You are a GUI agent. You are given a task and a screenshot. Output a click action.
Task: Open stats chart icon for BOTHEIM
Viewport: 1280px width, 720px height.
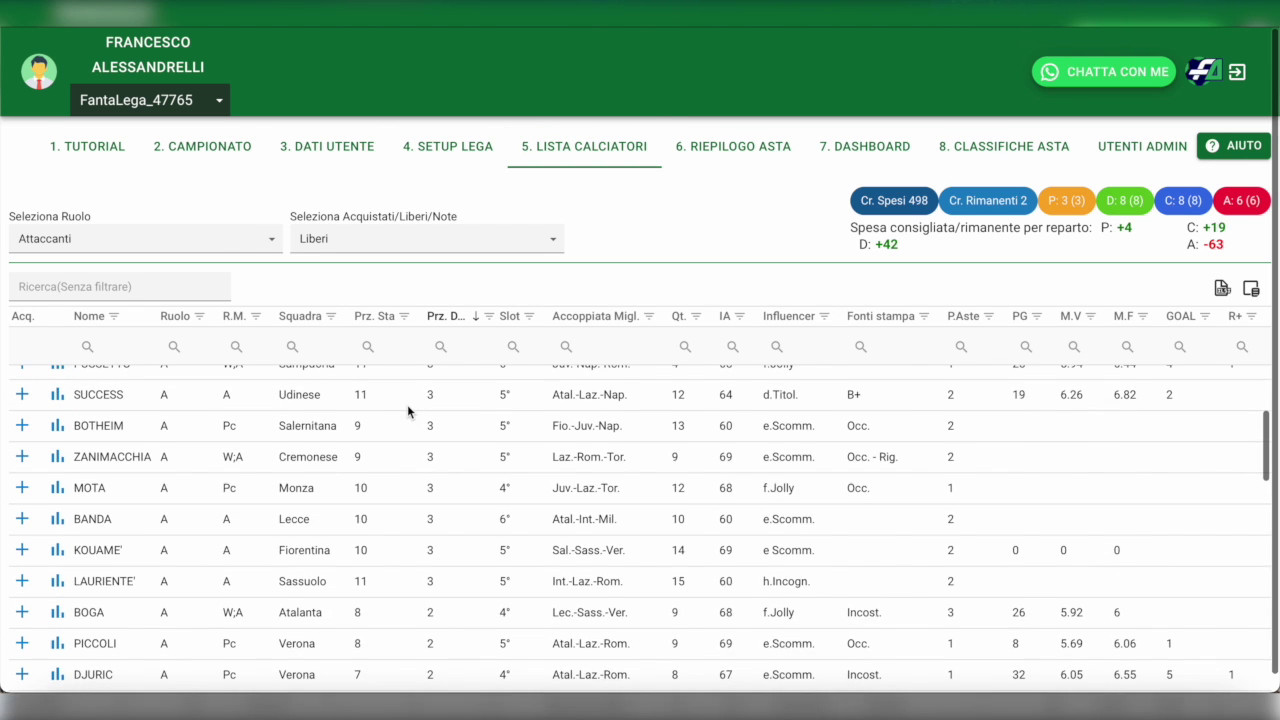pyautogui.click(x=57, y=426)
